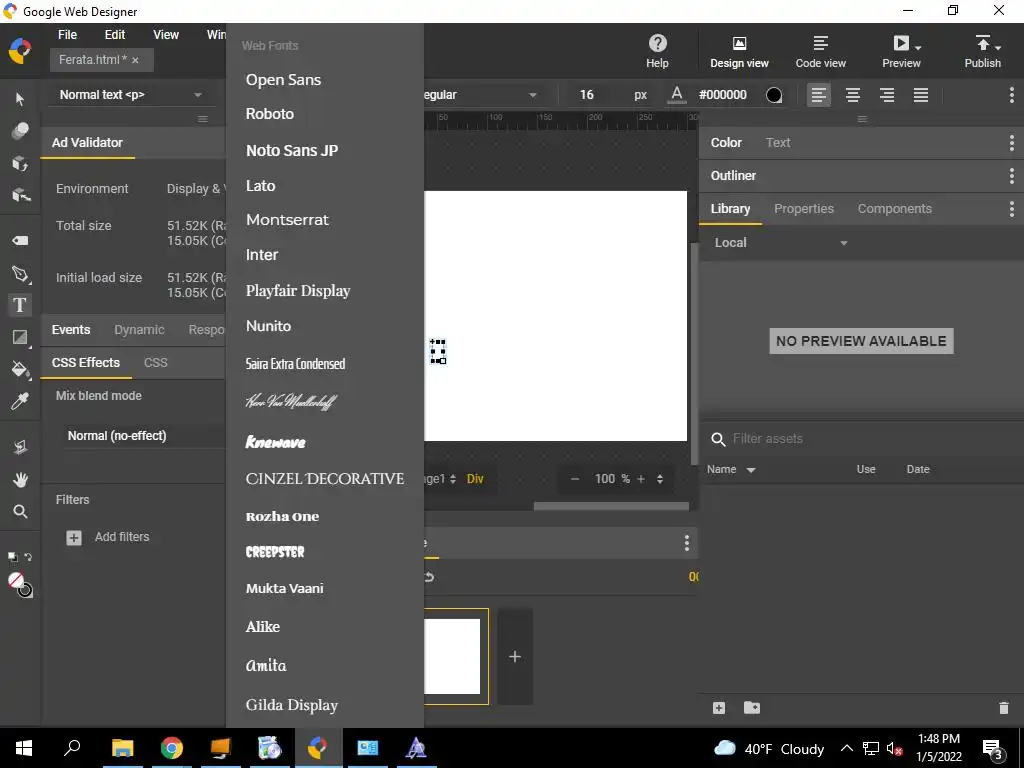Open Preview in browser
Image resolution: width=1024 pixels, height=768 pixels.
coord(901,51)
